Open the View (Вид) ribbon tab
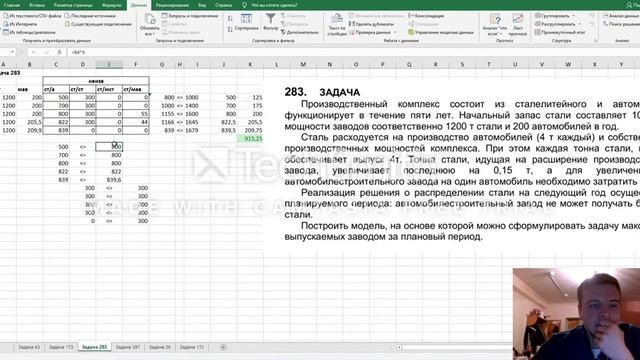This screenshot has width=640, height=360. coord(202,5)
